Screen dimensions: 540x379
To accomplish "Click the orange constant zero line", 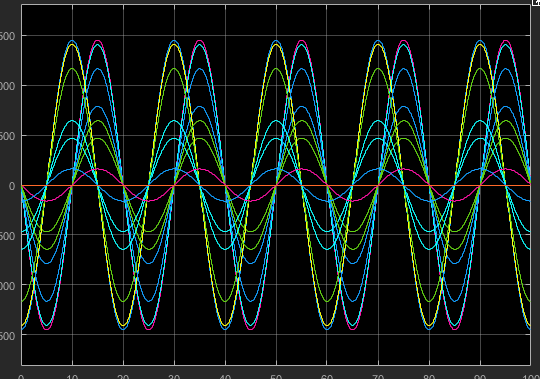I will [276, 186].
